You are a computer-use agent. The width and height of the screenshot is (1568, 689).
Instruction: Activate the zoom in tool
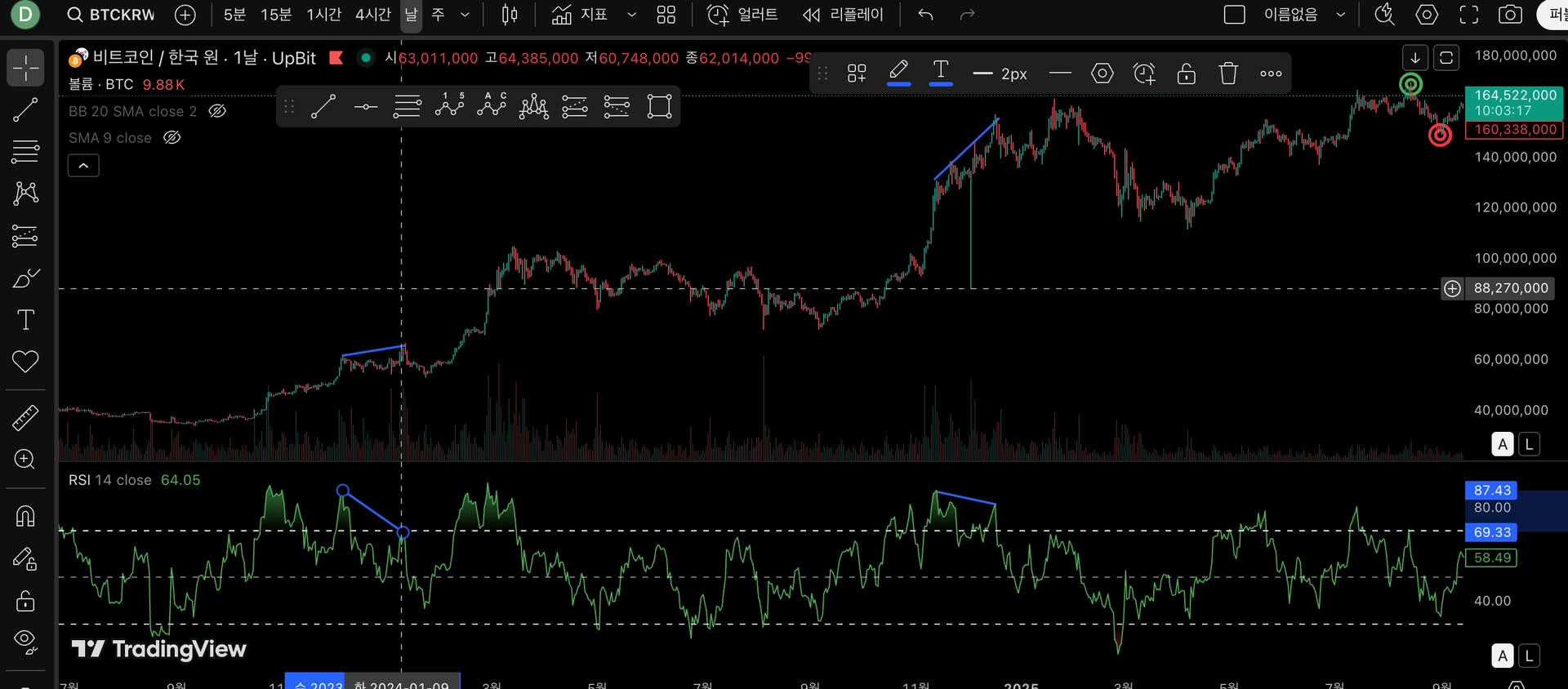point(25,459)
